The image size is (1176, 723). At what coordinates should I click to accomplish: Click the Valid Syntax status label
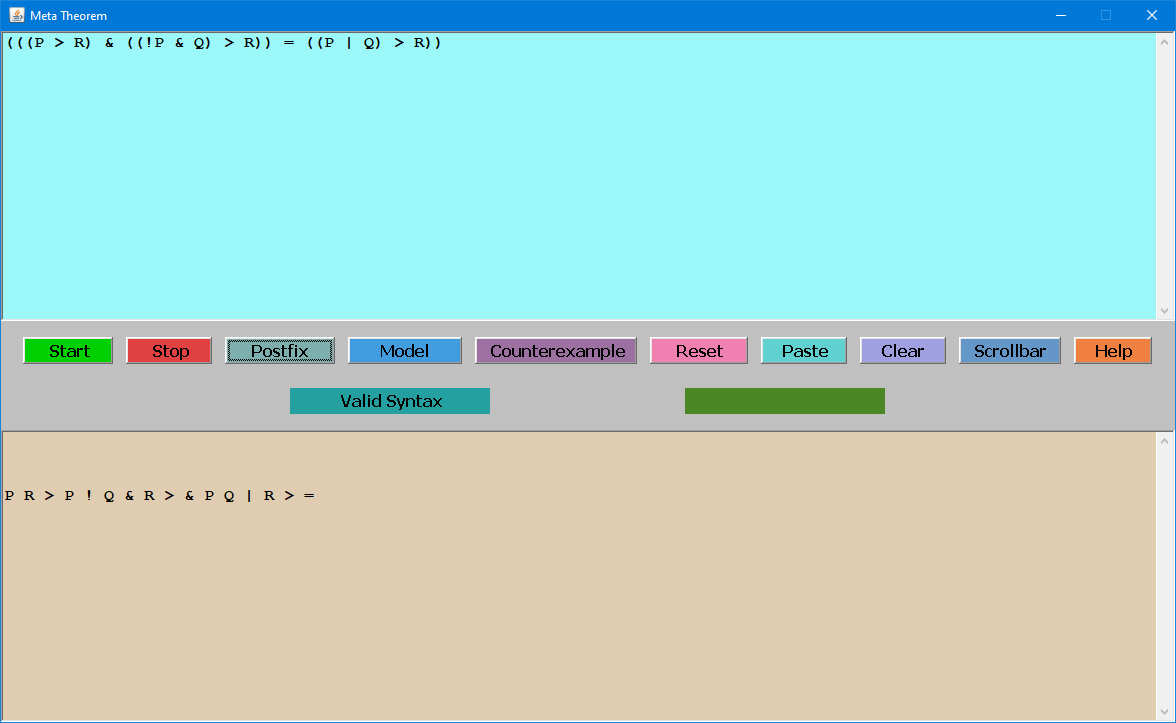point(390,401)
